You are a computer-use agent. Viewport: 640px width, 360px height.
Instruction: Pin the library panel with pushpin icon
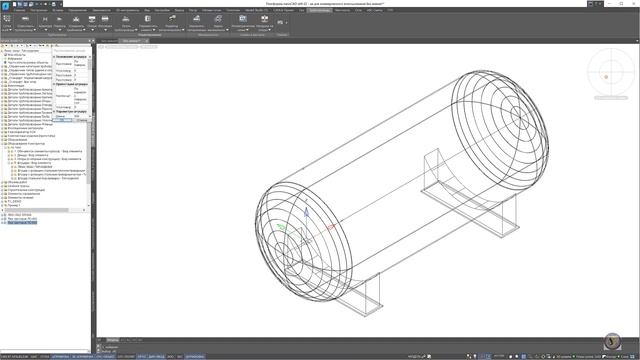(89, 41)
